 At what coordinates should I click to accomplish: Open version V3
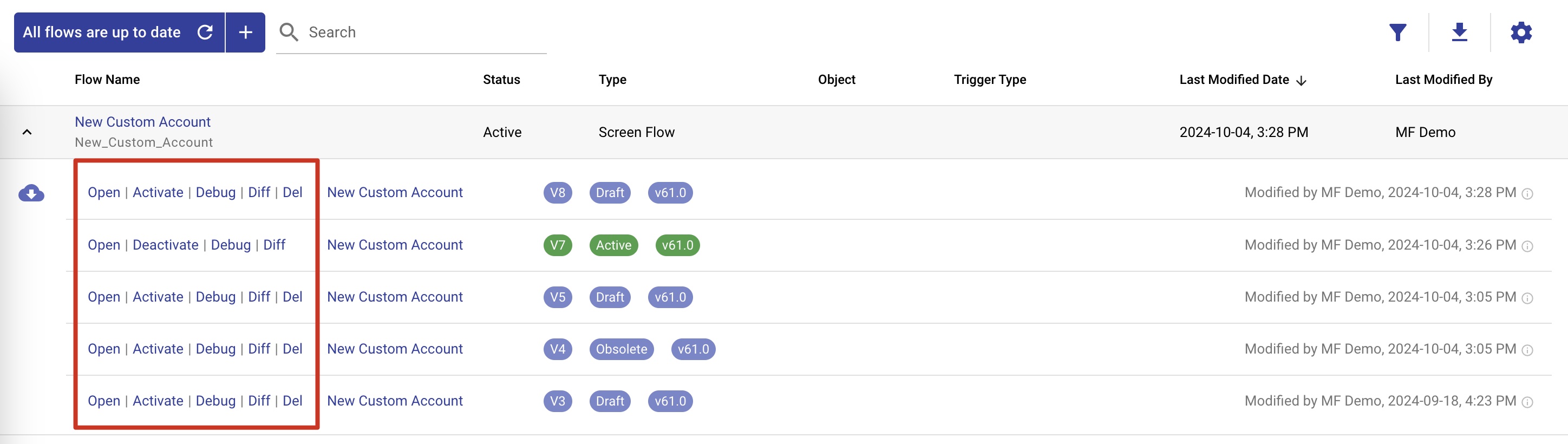point(104,401)
